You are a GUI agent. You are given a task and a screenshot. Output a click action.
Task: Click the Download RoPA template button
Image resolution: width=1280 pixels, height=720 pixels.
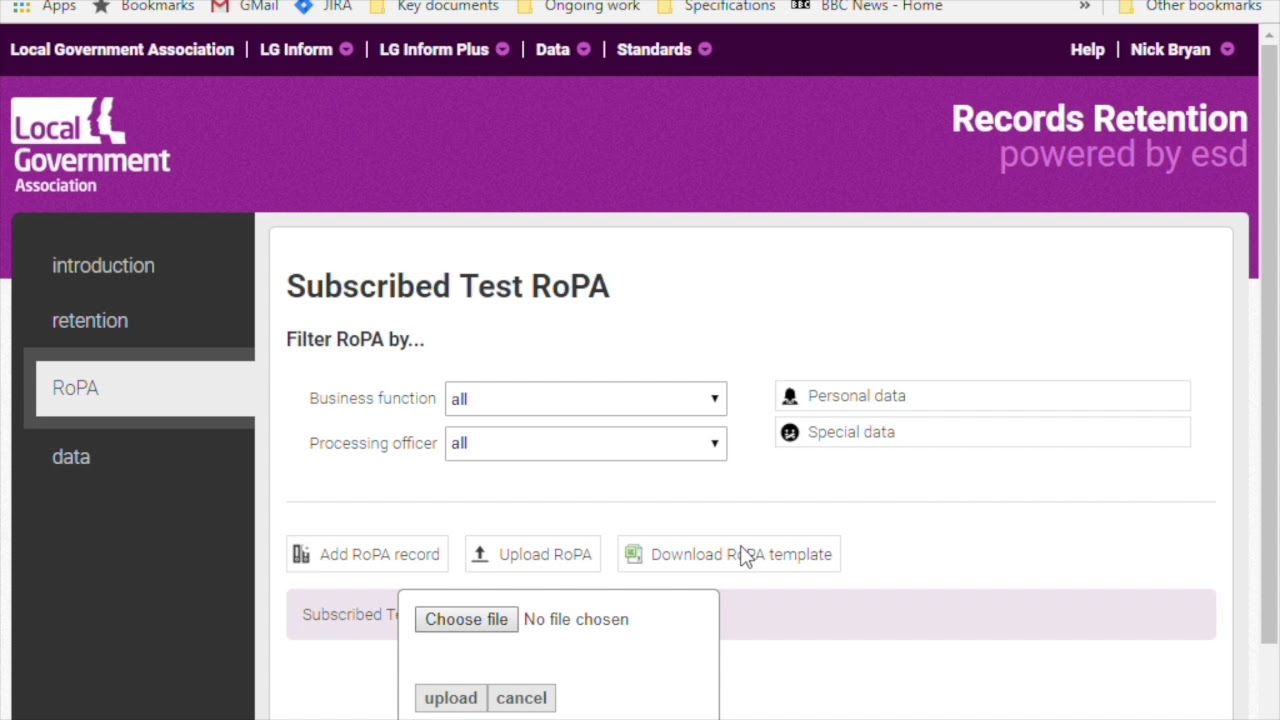tap(729, 554)
